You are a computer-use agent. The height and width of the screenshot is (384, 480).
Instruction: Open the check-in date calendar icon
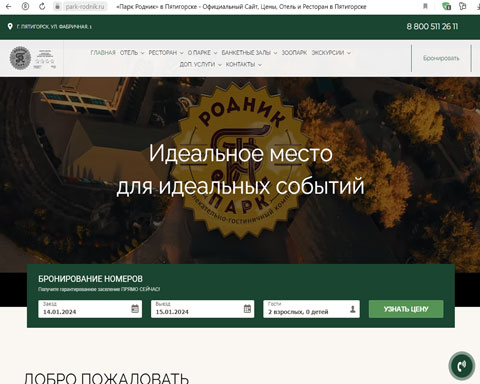(135, 309)
